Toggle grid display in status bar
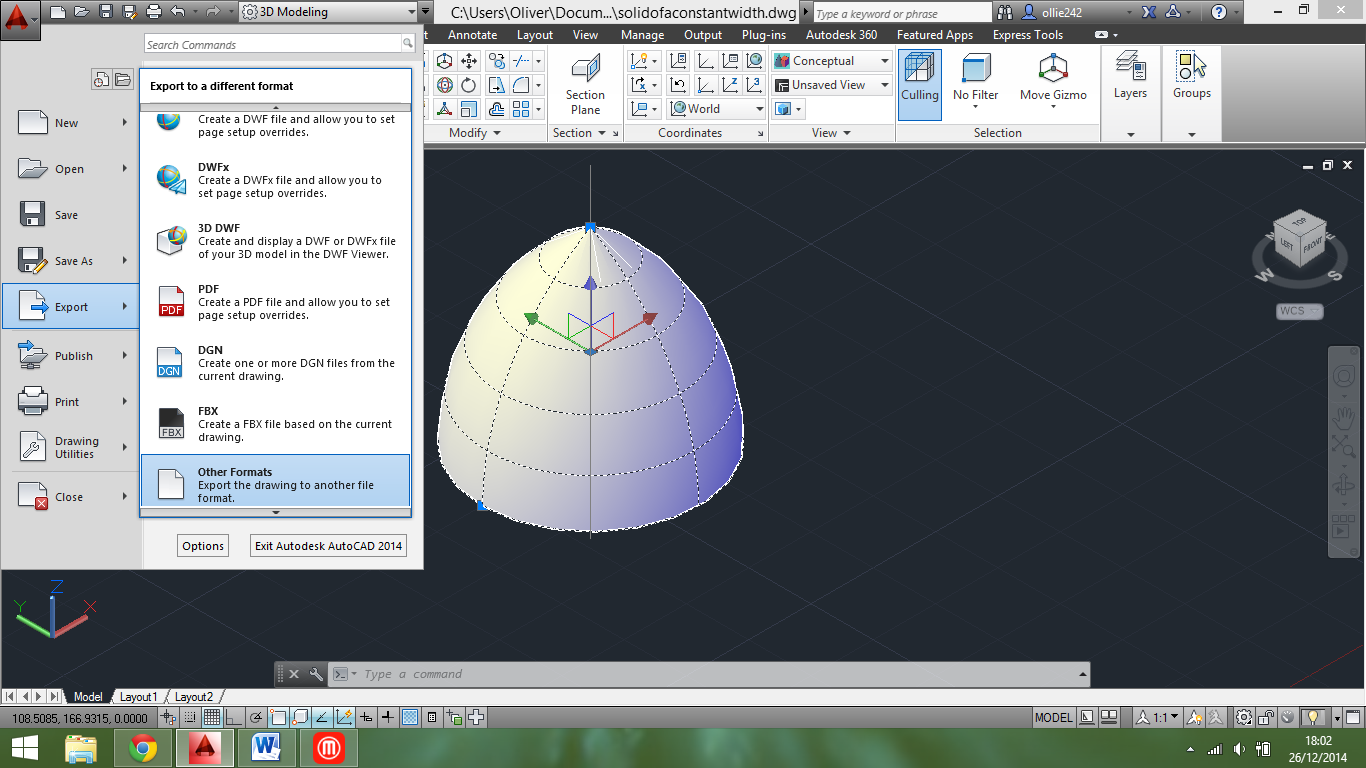Screen dimensions: 1366x768 [212, 717]
